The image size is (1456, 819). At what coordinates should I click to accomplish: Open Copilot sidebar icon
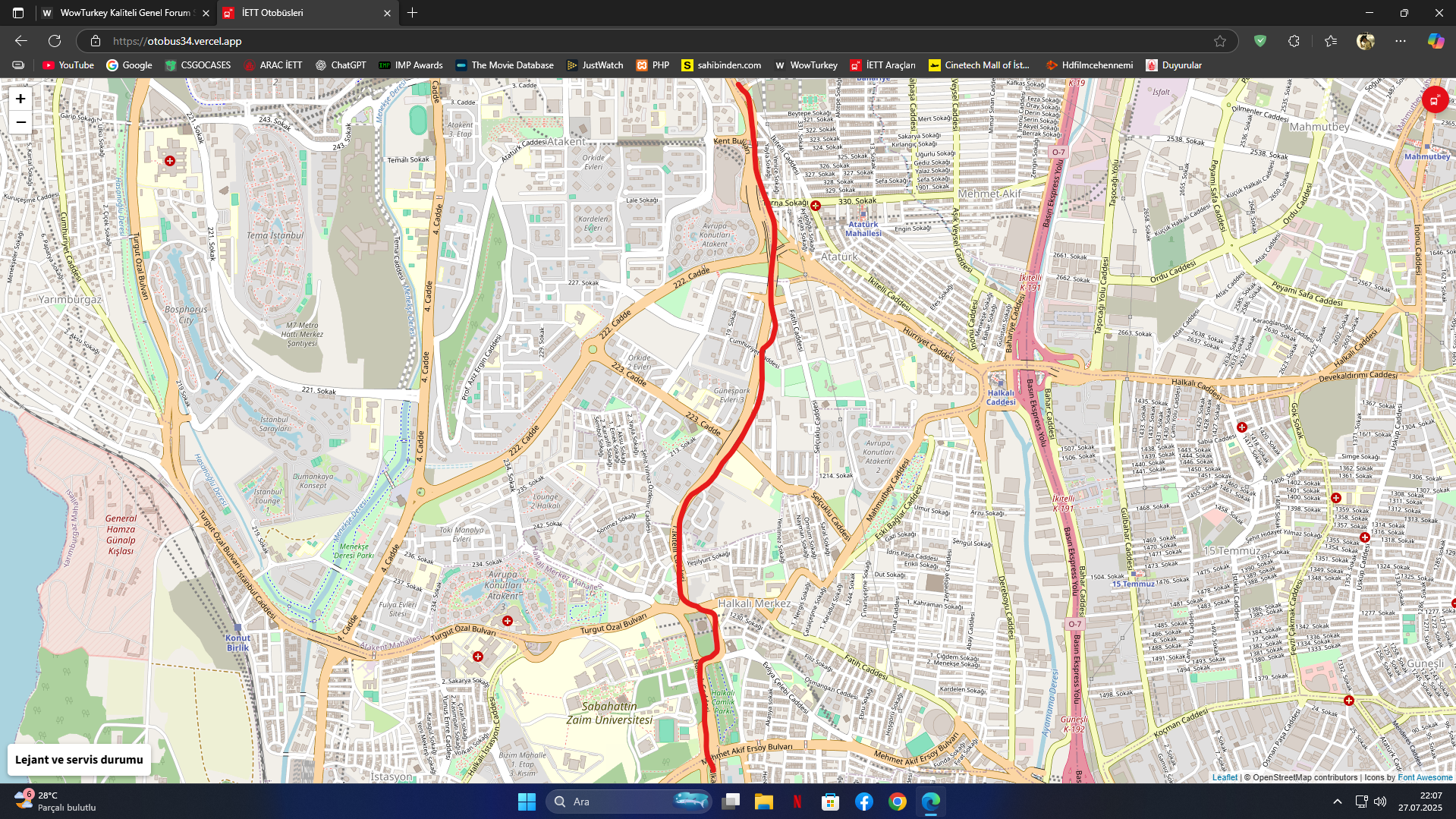(x=1435, y=41)
